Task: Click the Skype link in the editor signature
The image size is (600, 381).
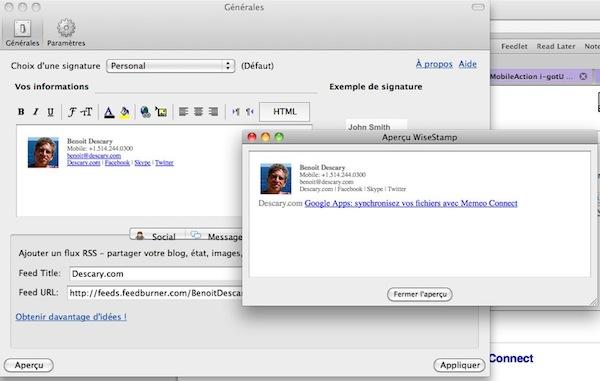Action: (142, 163)
